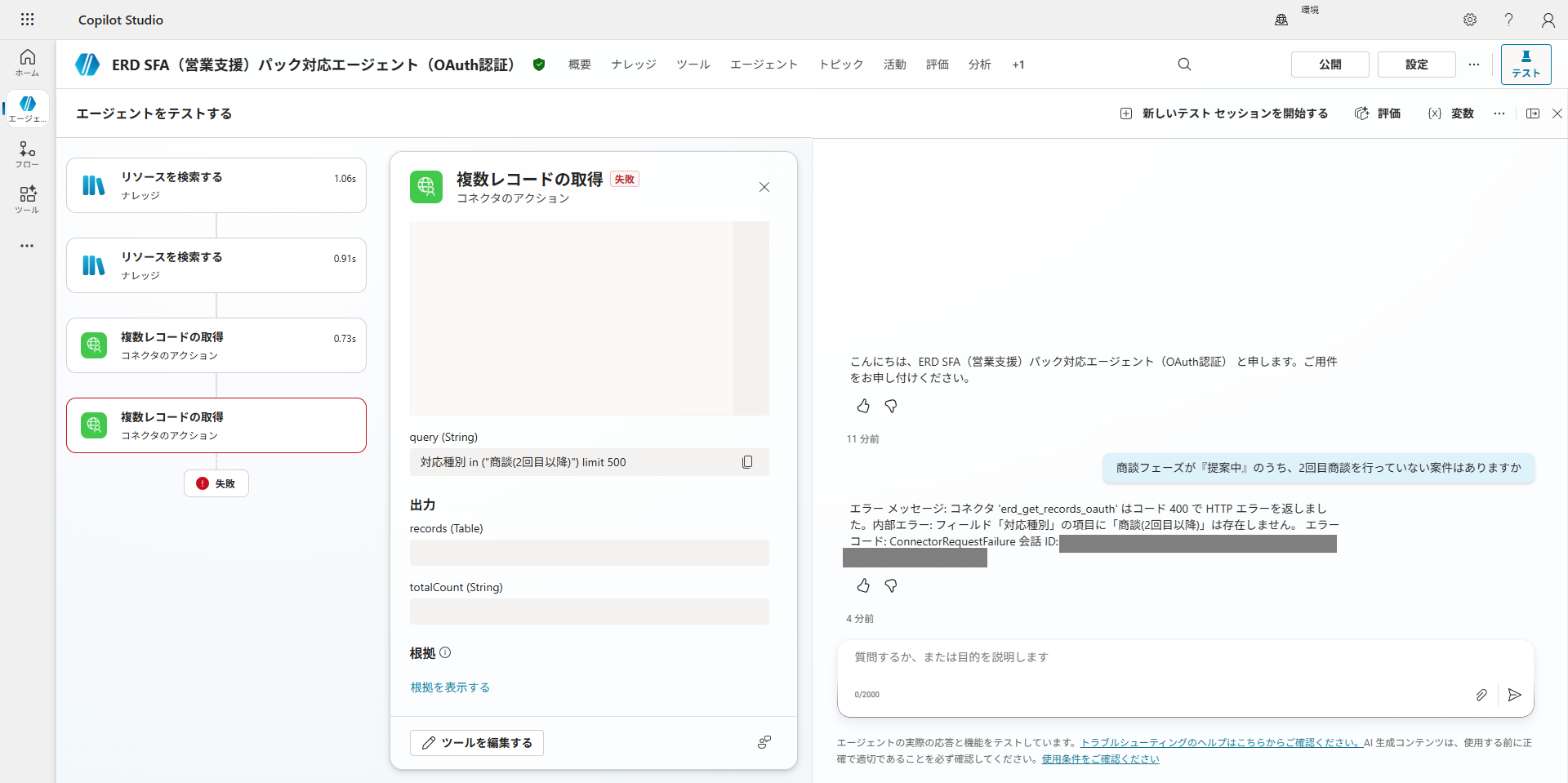
Task: Click the connection icon in the card footer
Action: (764, 742)
